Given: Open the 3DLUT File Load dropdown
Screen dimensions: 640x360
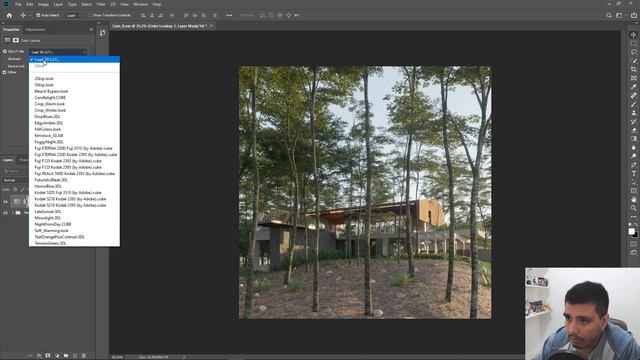Looking at the screenshot, I should [58, 52].
